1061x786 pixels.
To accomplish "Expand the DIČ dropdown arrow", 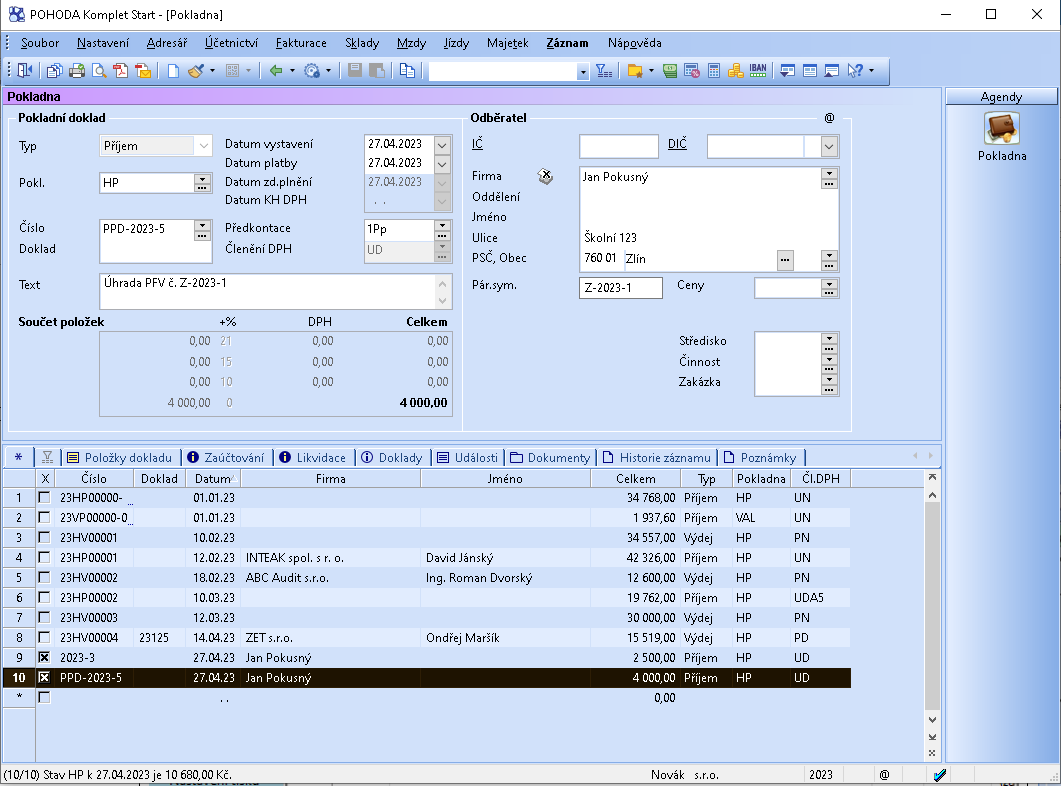I will tap(829, 146).
